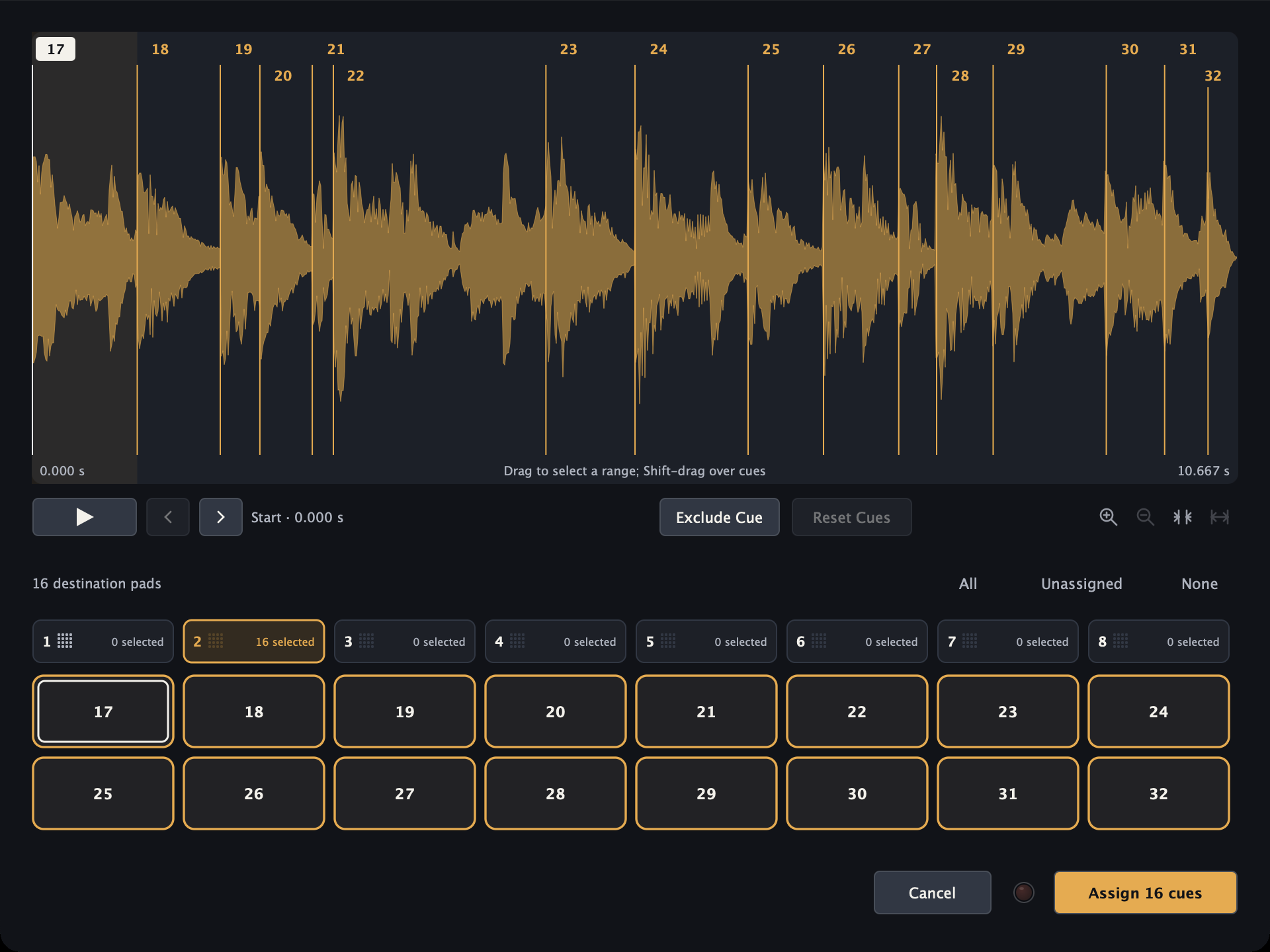This screenshot has height=952, width=1270.
Task: Toggle destination pad 21
Action: click(706, 711)
